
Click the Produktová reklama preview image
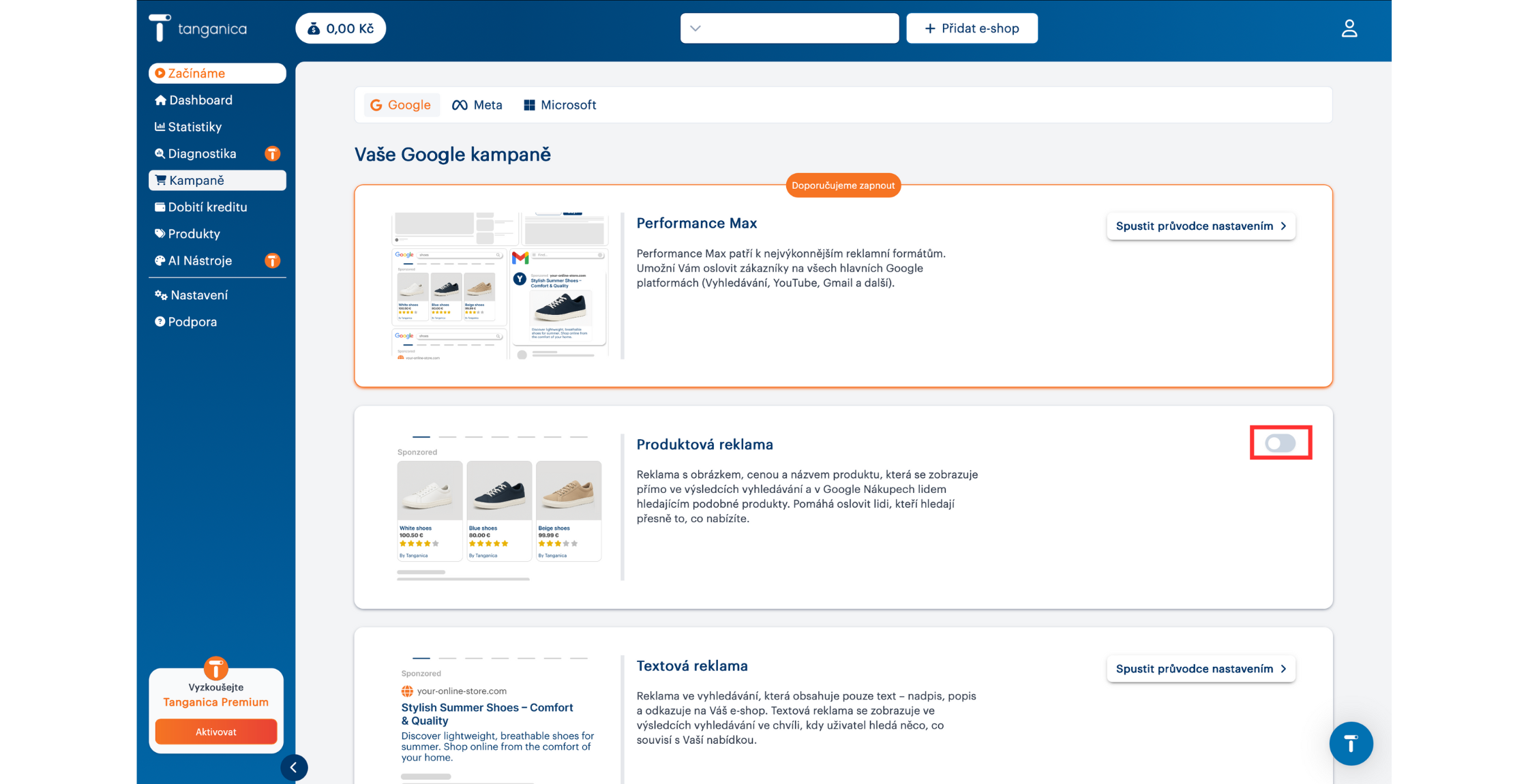pos(500,507)
